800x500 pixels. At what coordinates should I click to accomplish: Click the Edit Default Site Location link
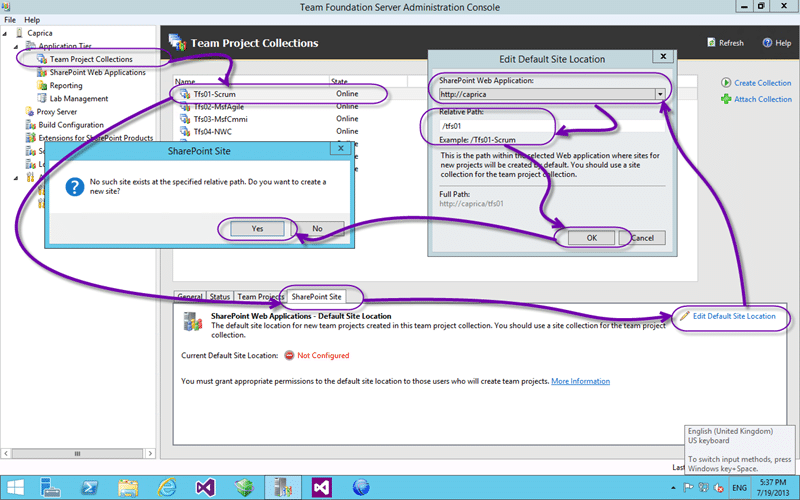click(734, 316)
